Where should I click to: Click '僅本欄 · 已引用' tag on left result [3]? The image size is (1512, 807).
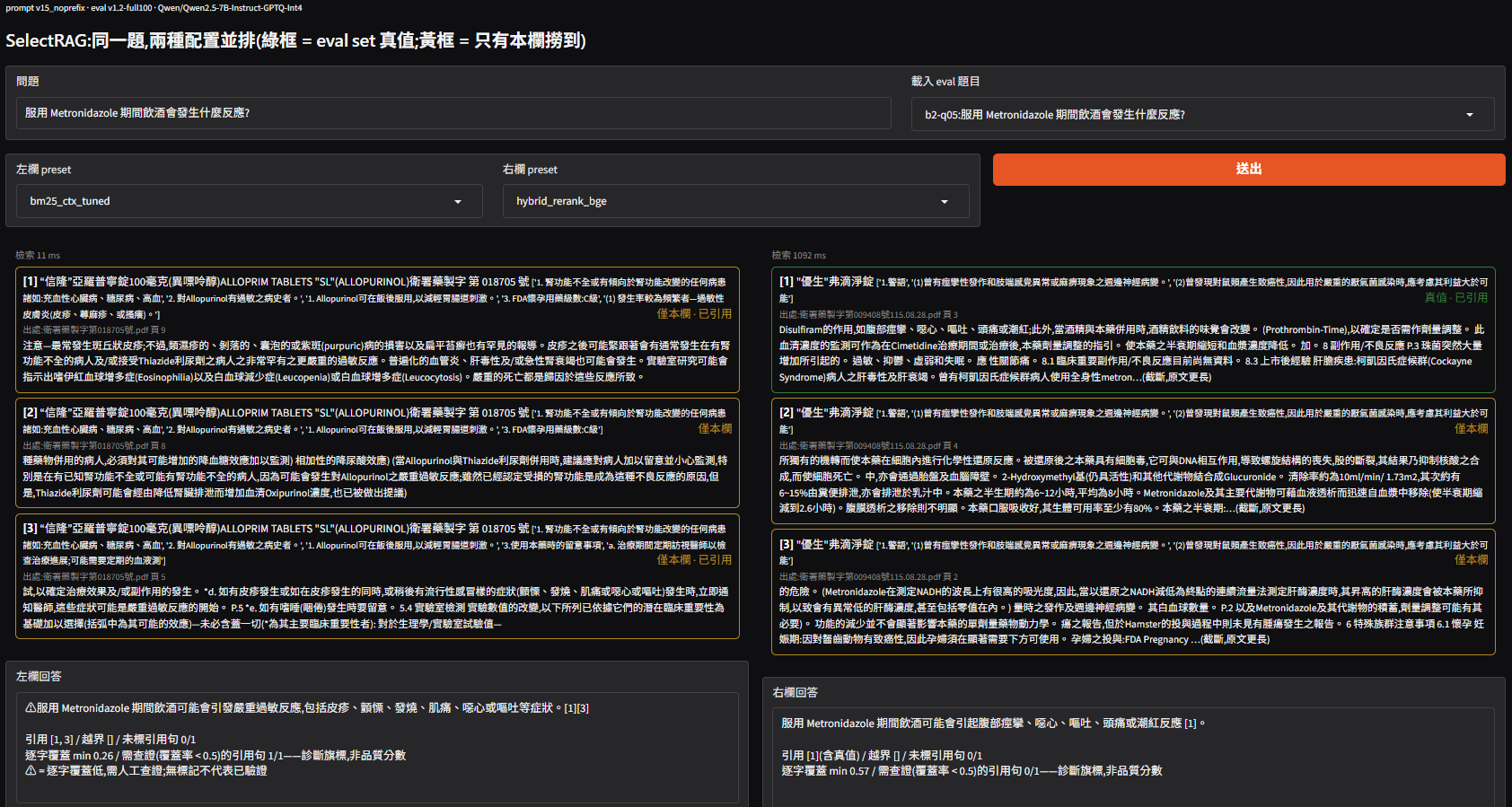coord(694,560)
